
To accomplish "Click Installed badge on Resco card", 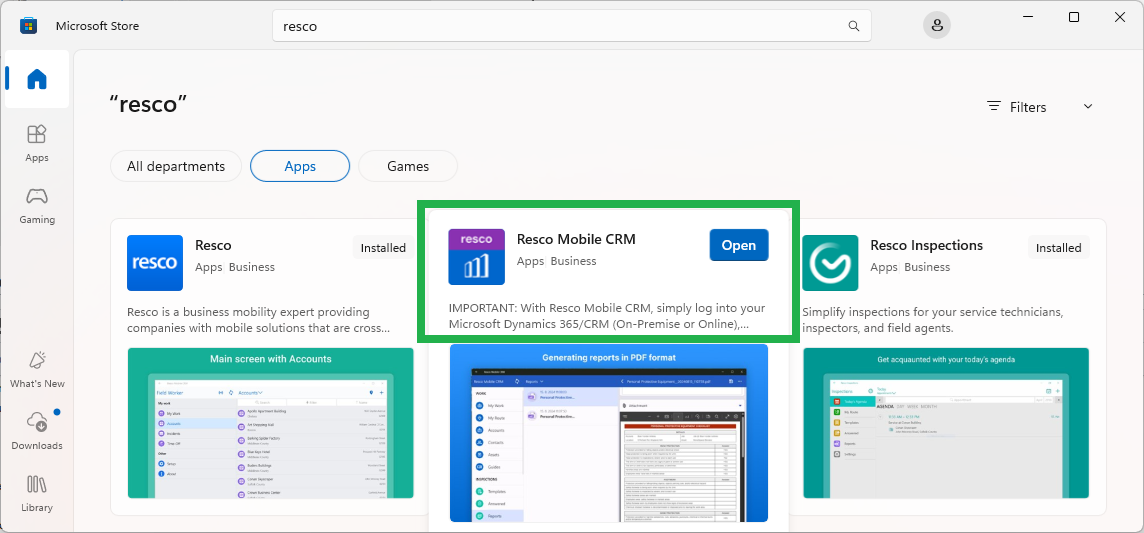I will click(383, 248).
